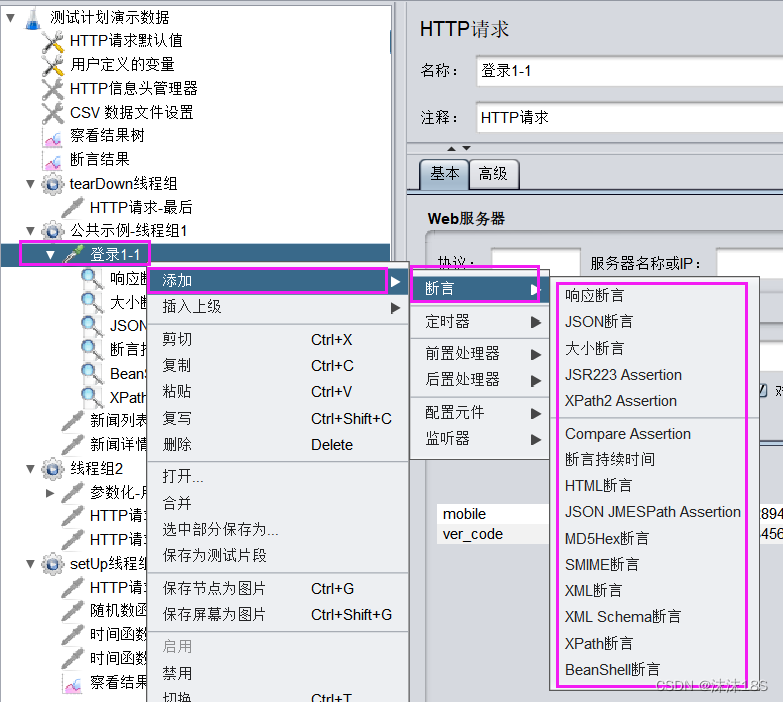Switch to the 高级 tab

(x=493, y=174)
